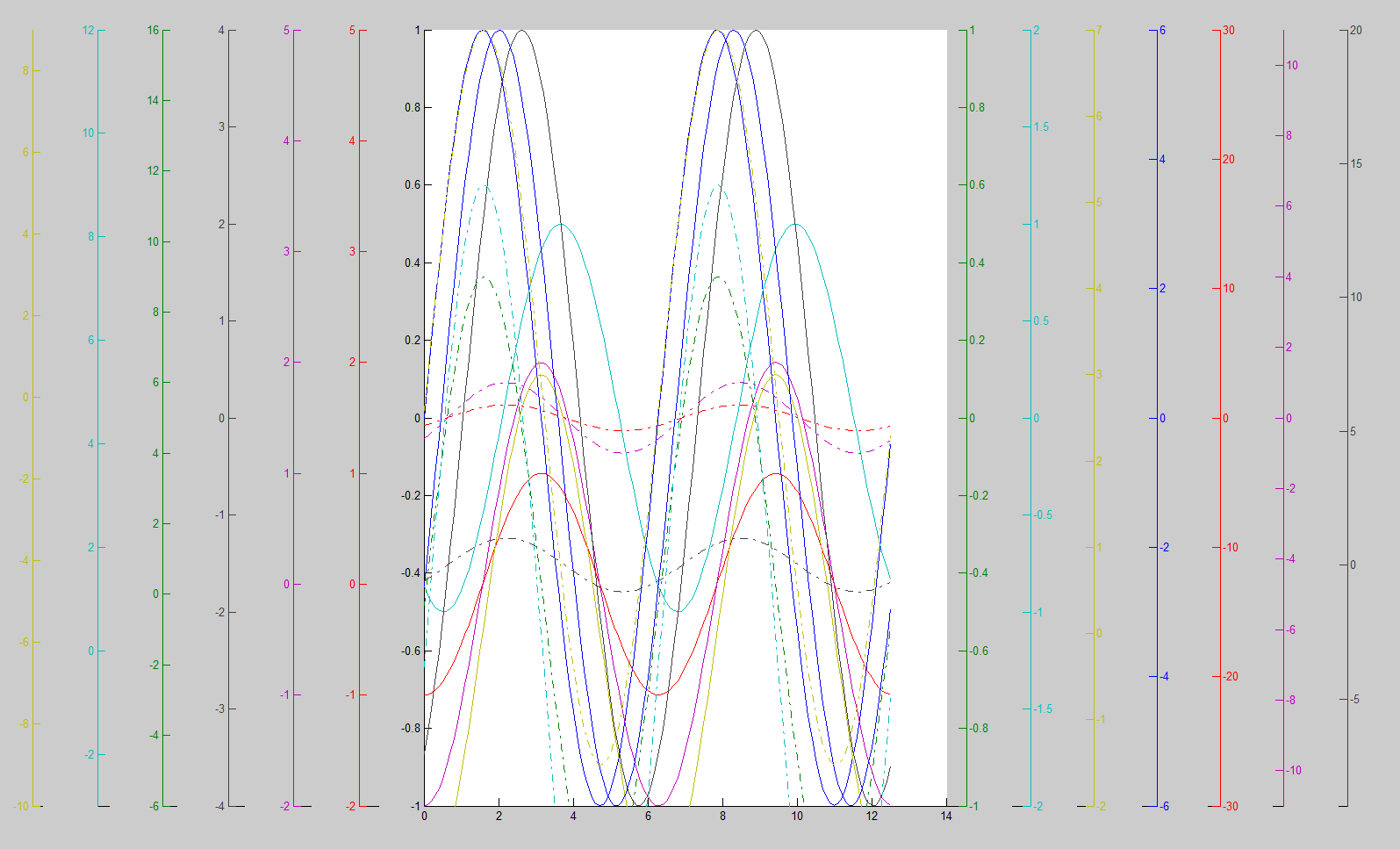Select tick label 15 on far-right black axis
Screen dimensions: 1400x849
click(1356, 164)
